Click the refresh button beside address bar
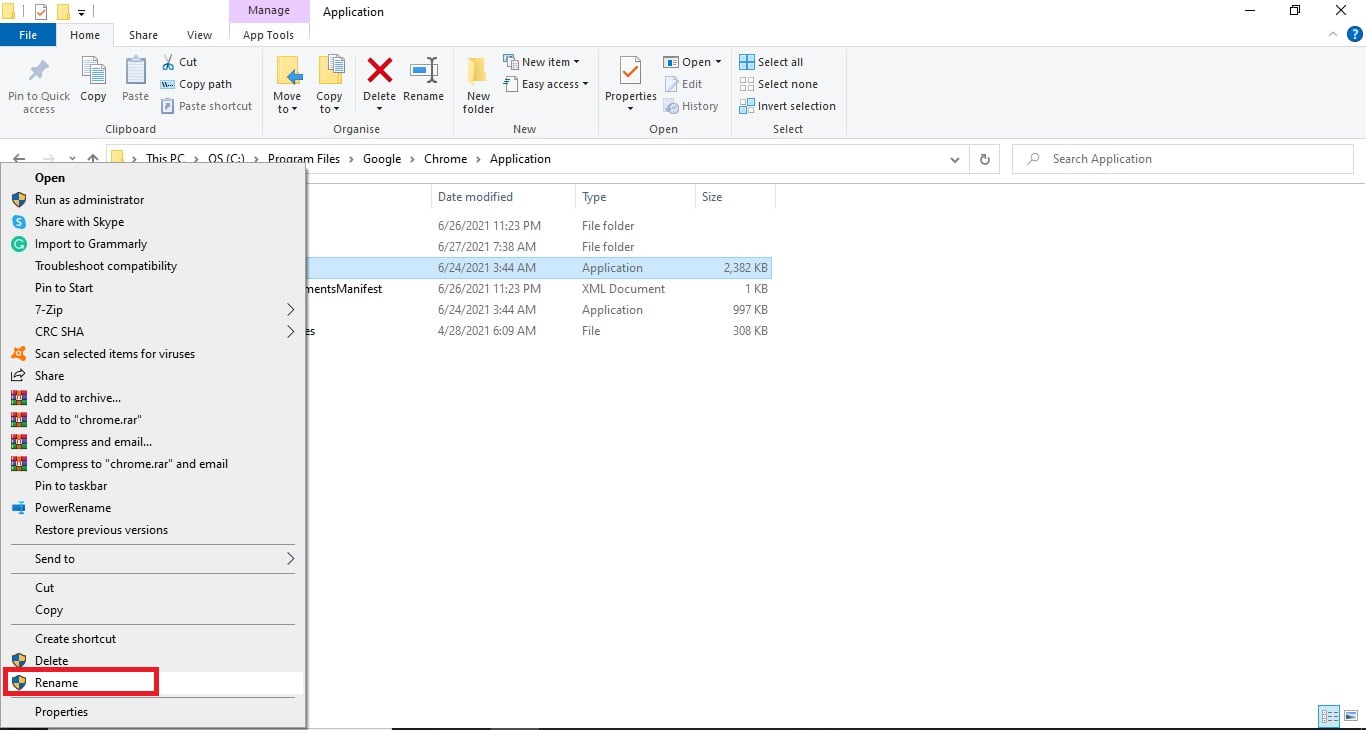 [985, 159]
